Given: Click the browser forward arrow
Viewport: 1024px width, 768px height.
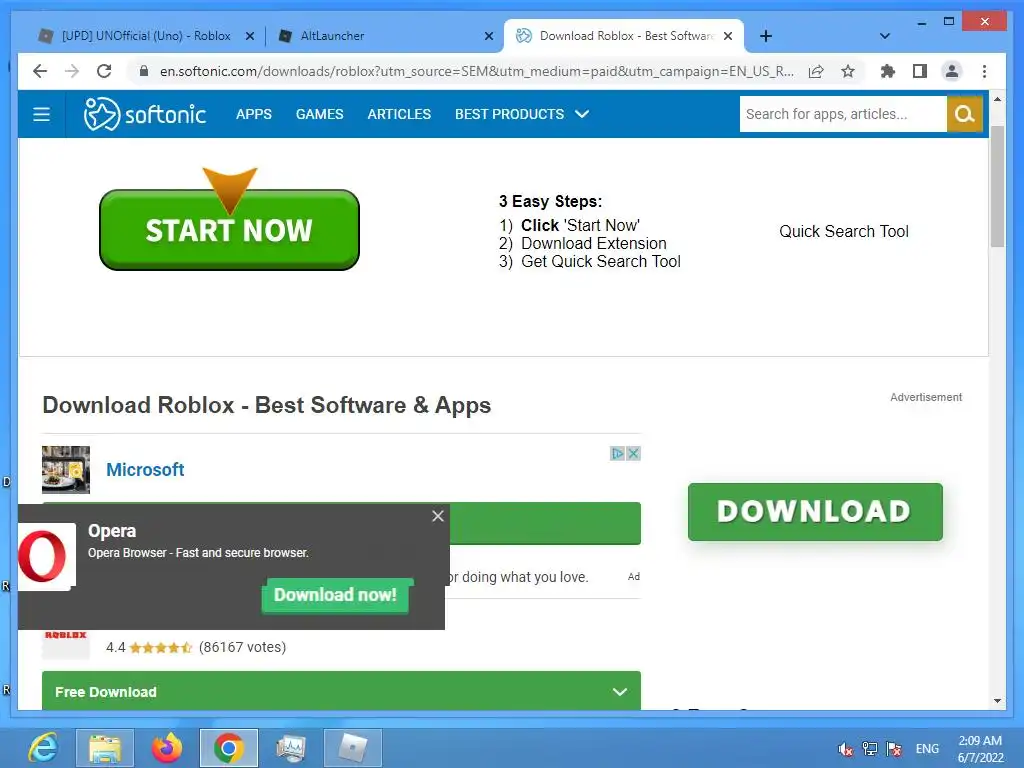Looking at the screenshot, I should tap(72, 71).
